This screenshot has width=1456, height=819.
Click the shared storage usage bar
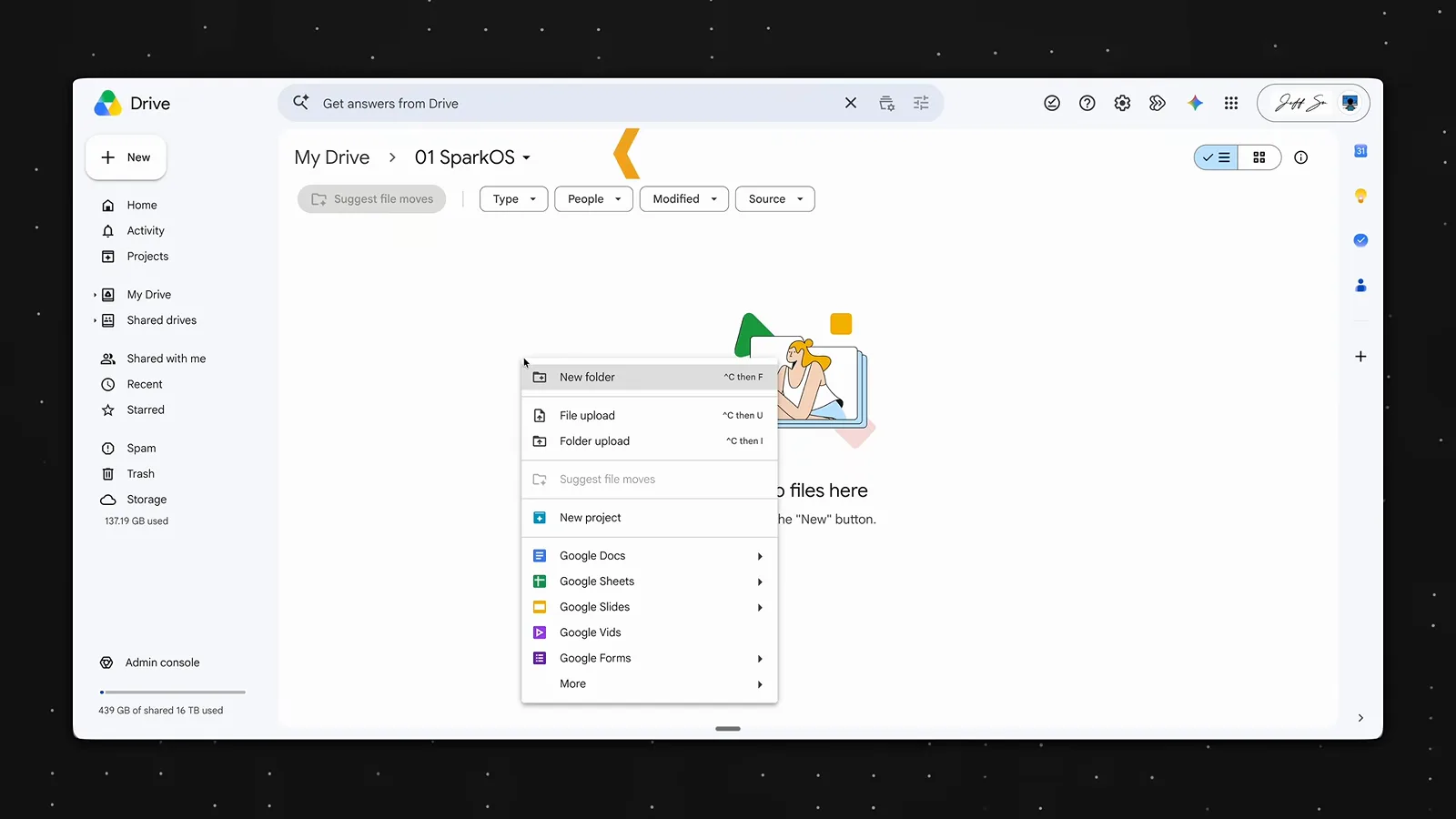173,693
